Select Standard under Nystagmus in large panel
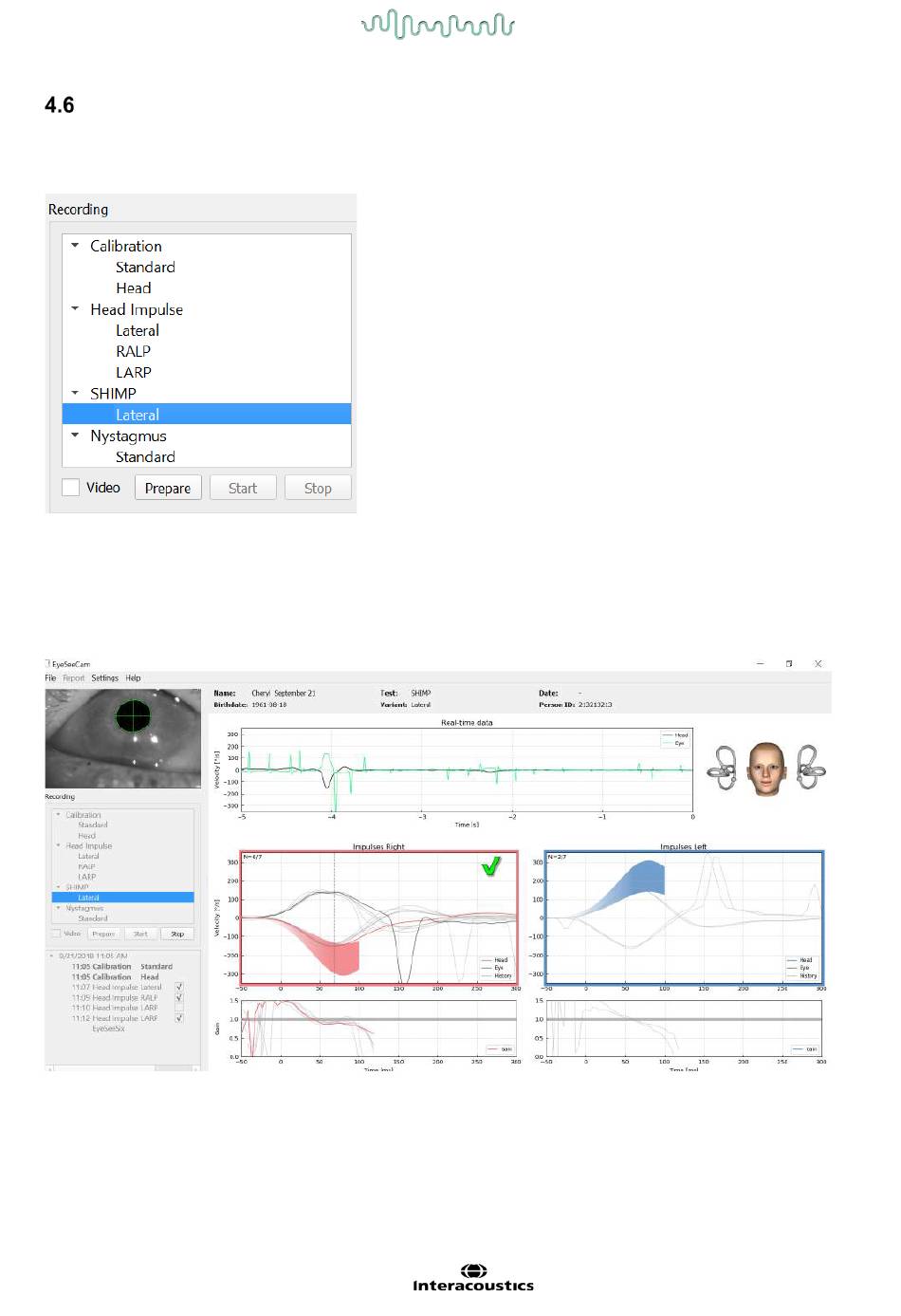The width and height of the screenshot is (901, 1316). [x=145, y=456]
